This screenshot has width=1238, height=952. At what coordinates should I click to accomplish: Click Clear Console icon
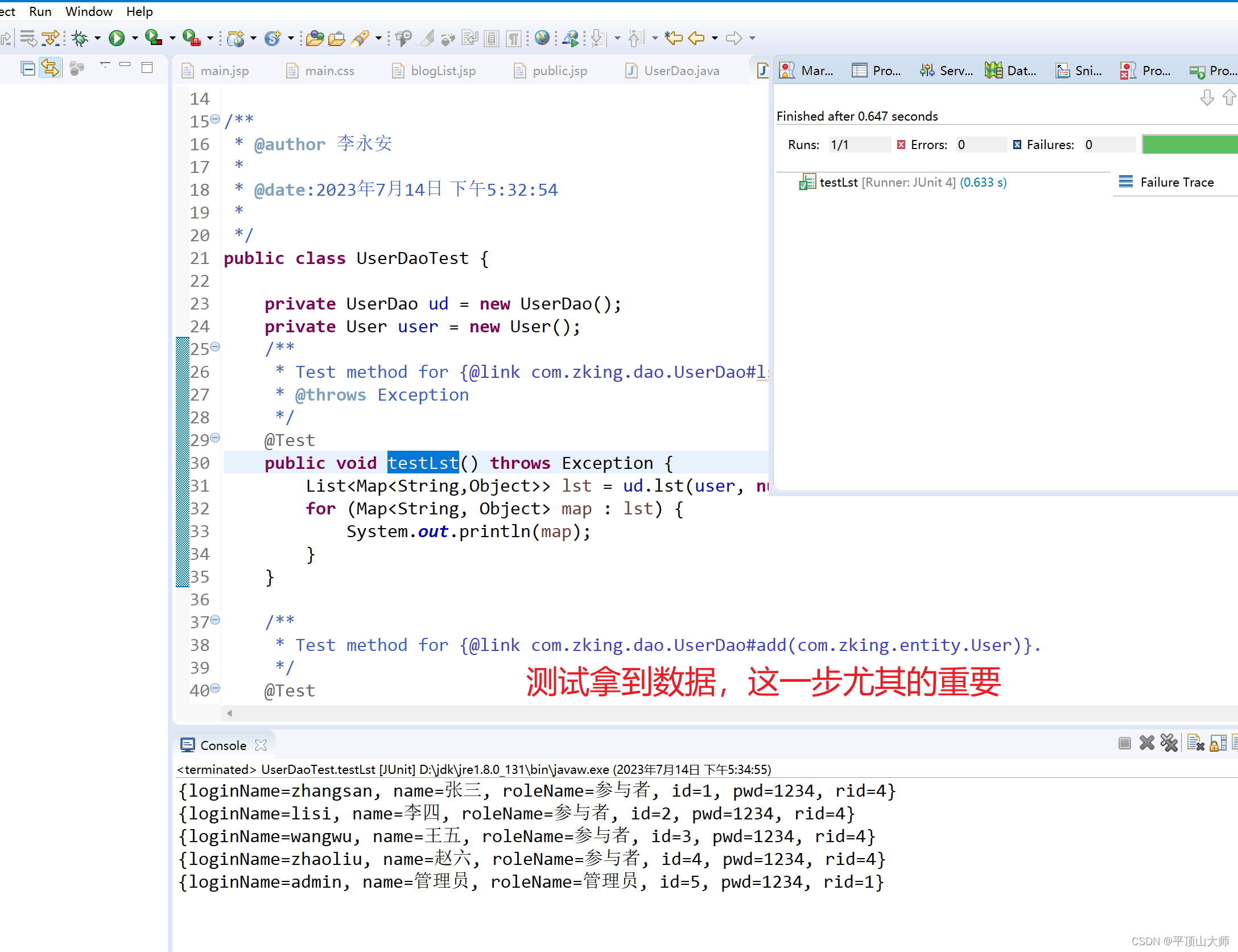click(x=1196, y=743)
